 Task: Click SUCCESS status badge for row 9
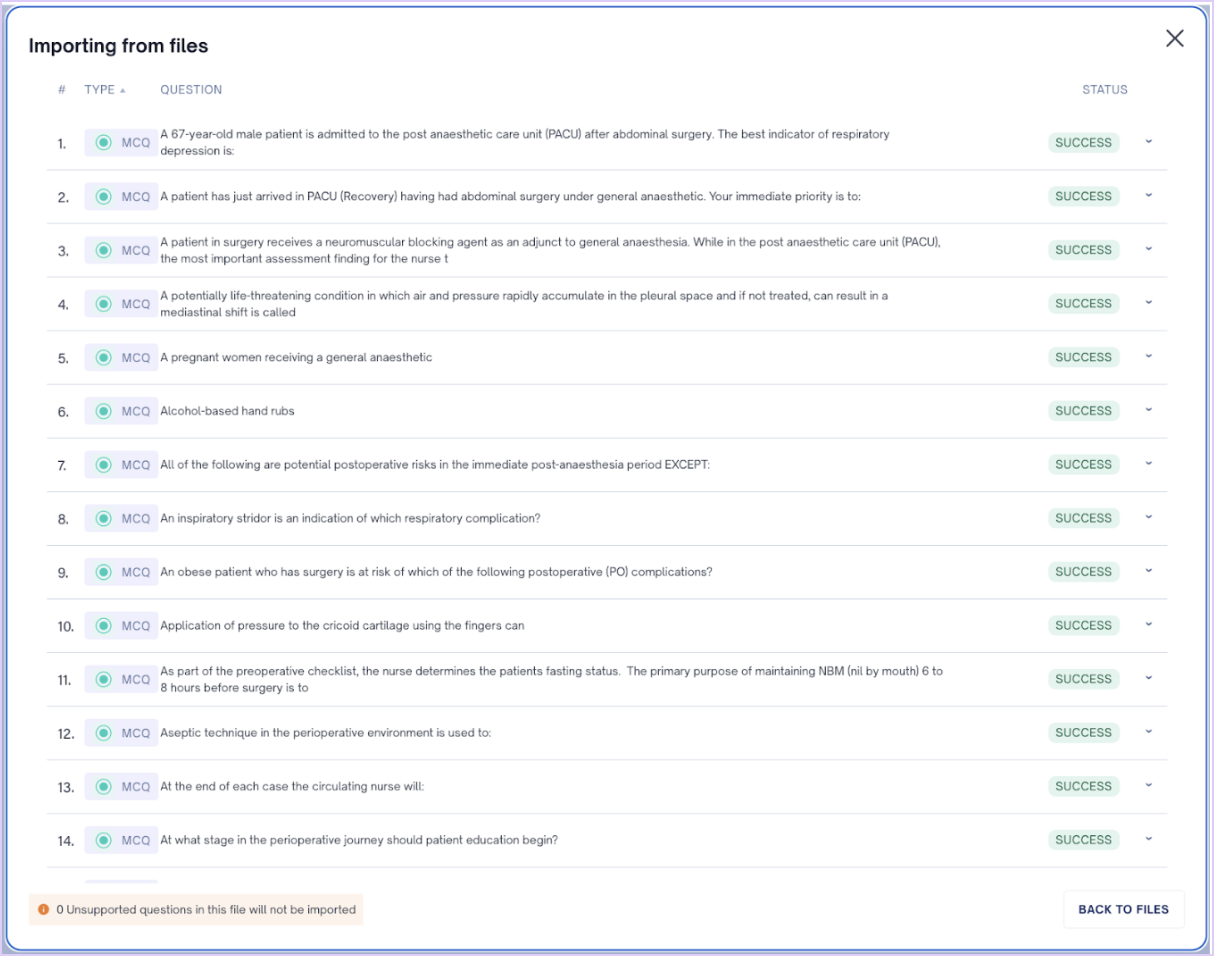(x=1083, y=571)
